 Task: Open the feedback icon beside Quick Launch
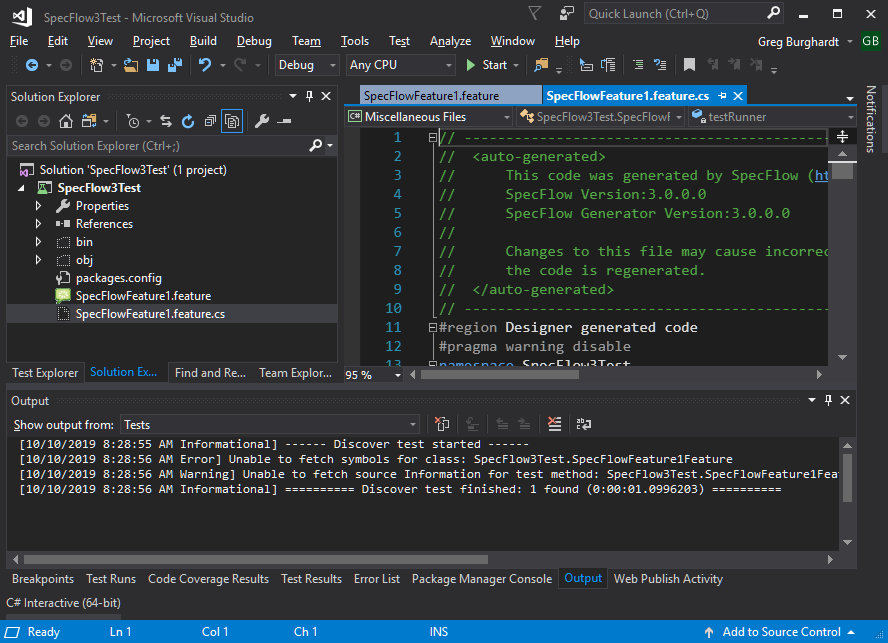click(567, 14)
